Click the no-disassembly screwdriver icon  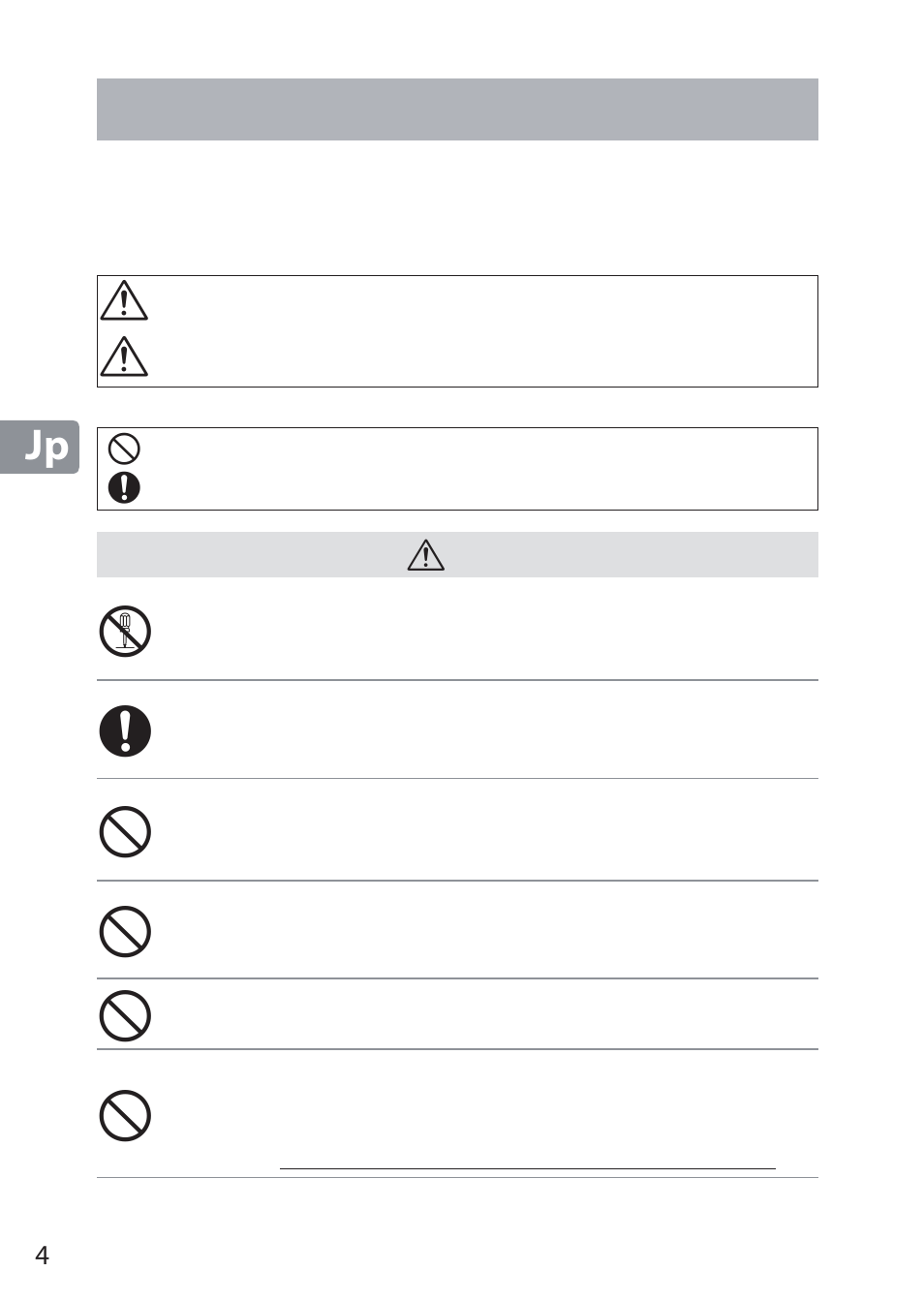125,632
